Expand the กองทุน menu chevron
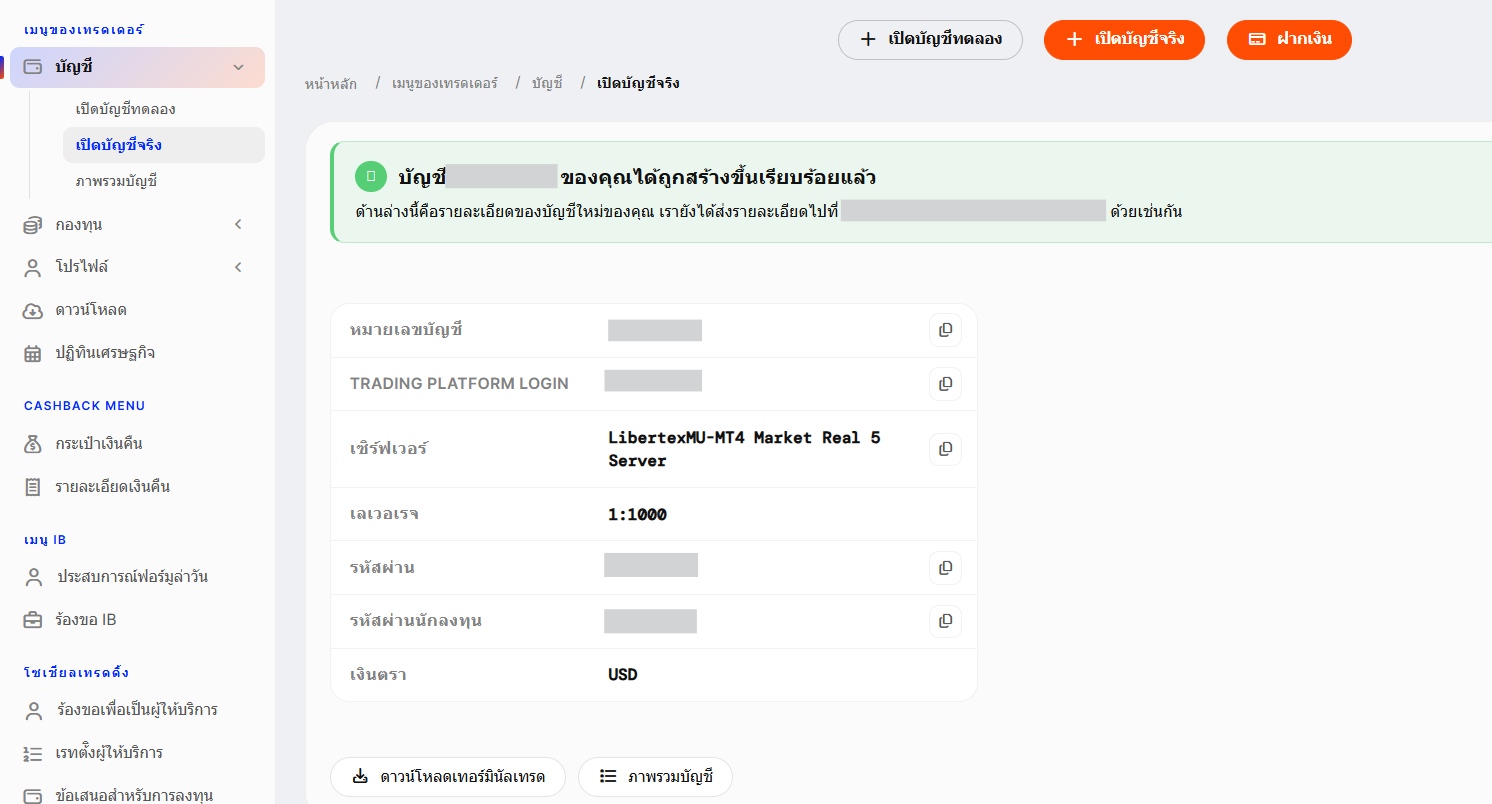1492x804 pixels. tap(238, 225)
